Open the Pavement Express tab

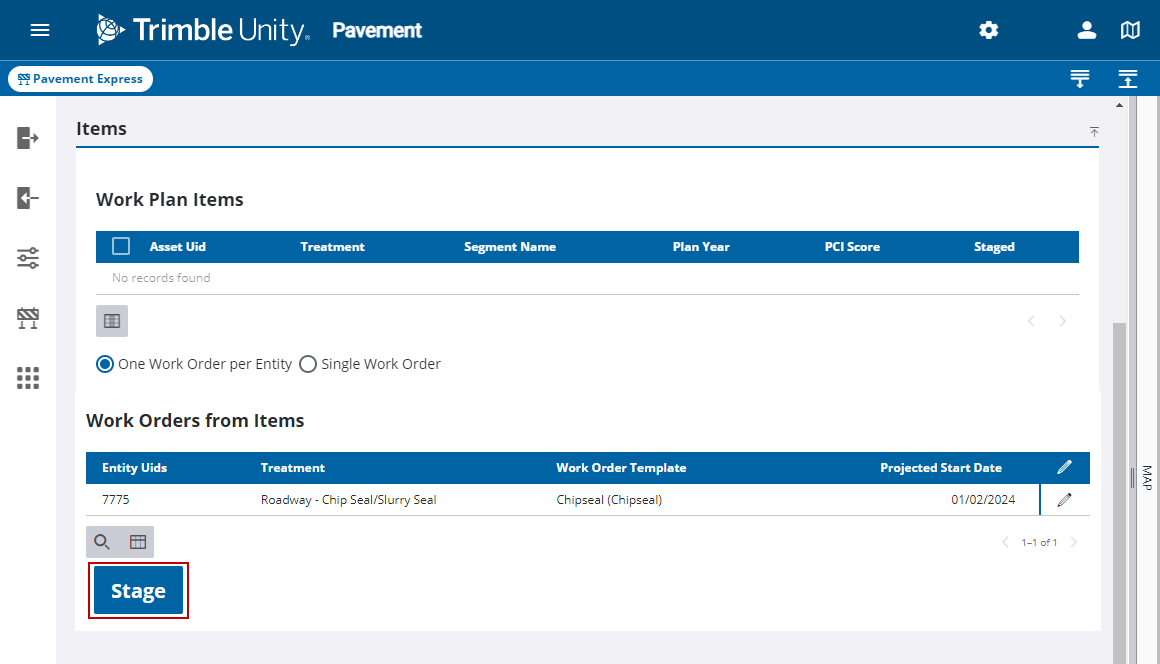(80, 79)
